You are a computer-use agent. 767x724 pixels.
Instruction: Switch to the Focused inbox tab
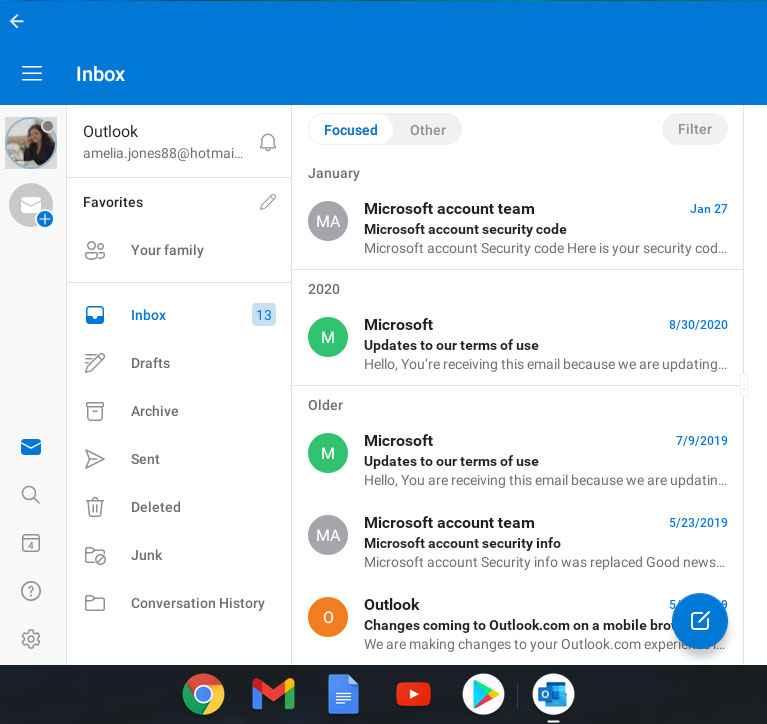click(x=350, y=130)
